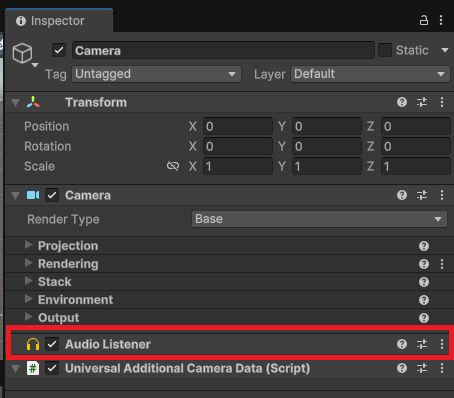Image resolution: width=454 pixels, height=398 pixels.
Task: Lock the Inspector panel
Action: tap(424, 20)
